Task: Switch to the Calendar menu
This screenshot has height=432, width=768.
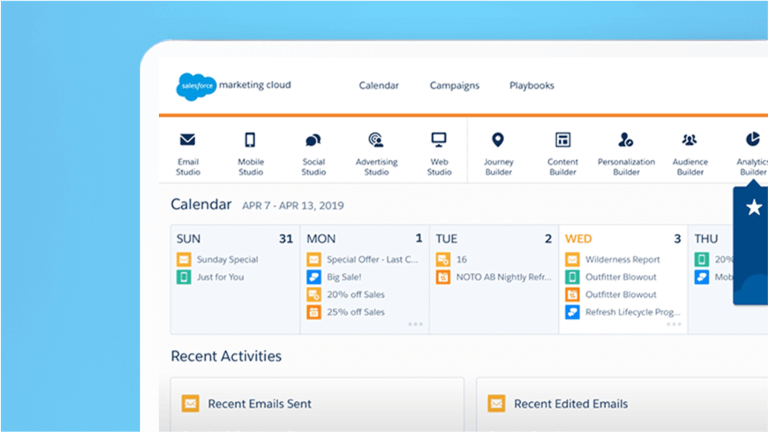Action: pyautogui.click(x=379, y=86)
